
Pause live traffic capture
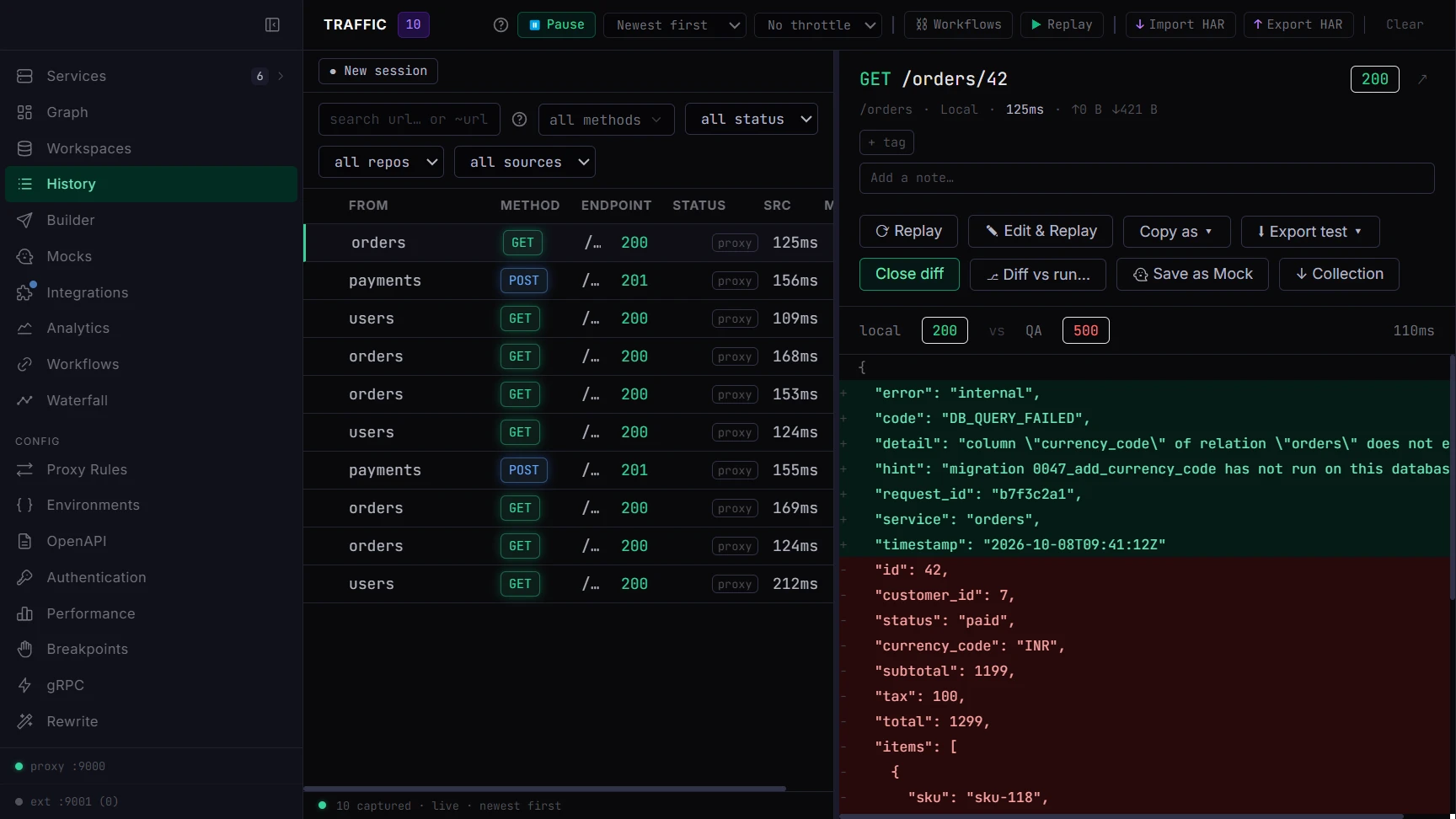(x=556, y=24)
